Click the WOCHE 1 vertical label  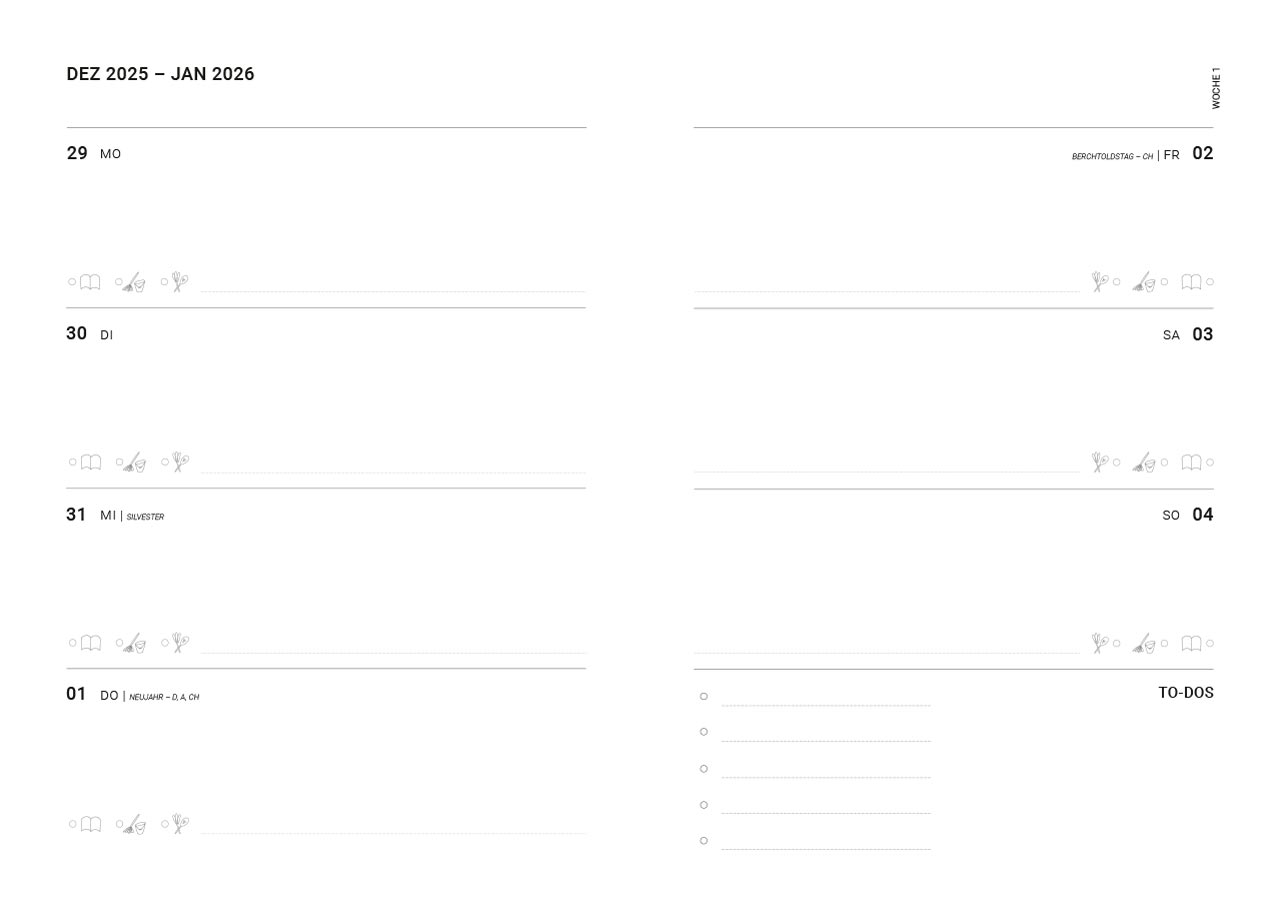coord(1216,88)
